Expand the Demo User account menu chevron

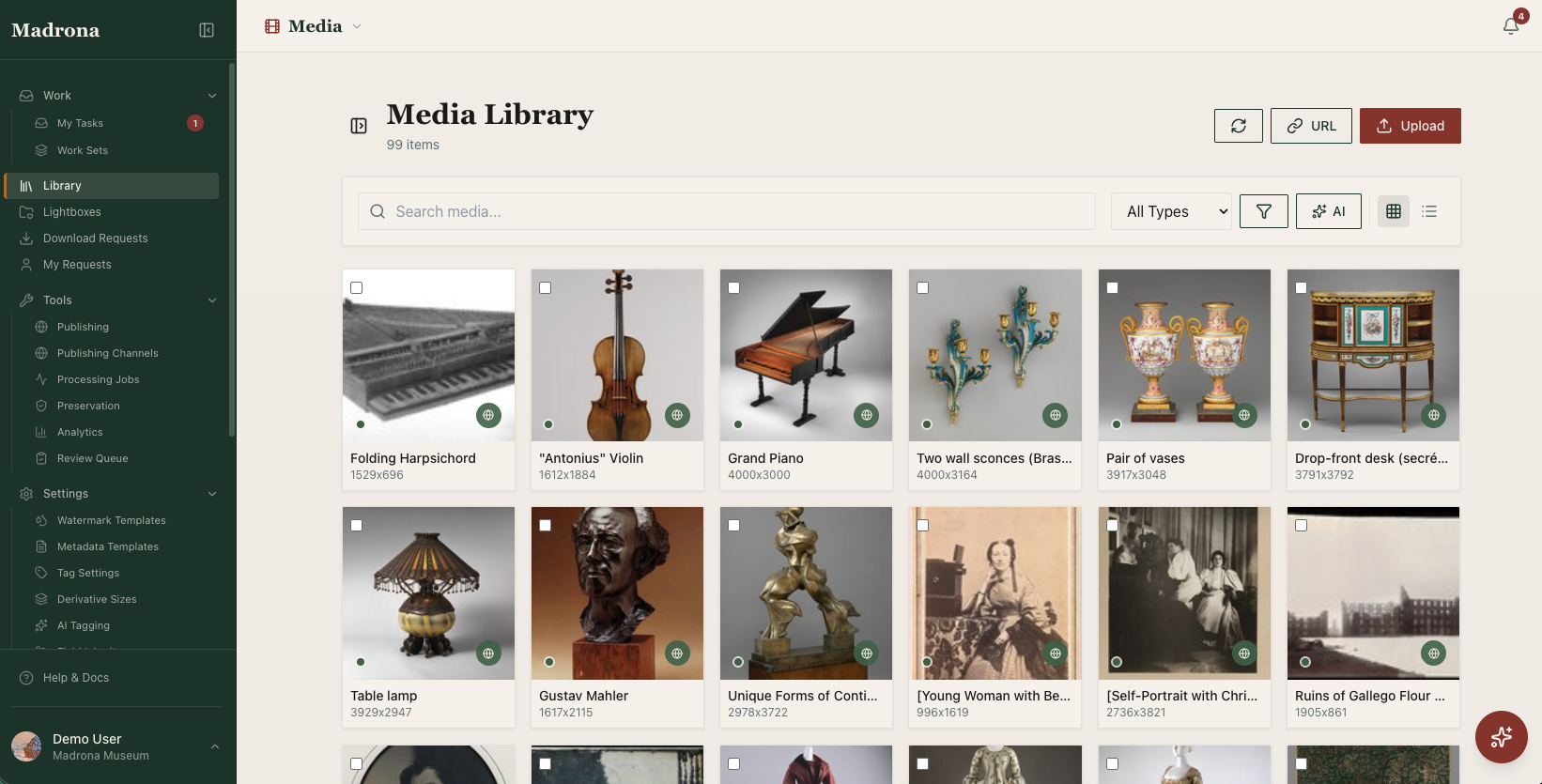215,746
